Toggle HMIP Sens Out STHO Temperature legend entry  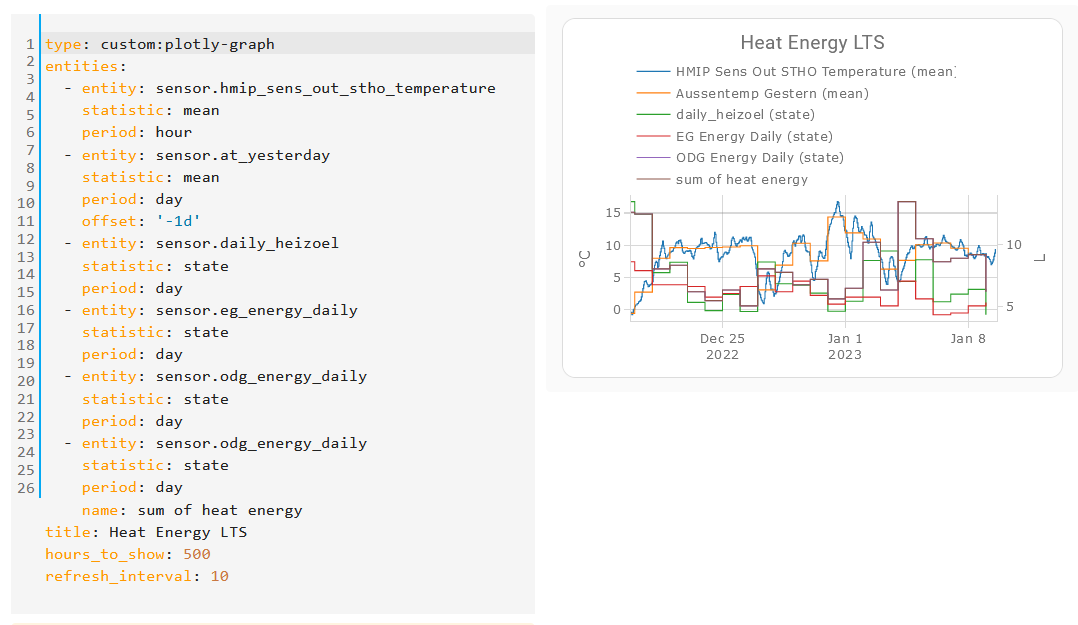(x=796, y=72)
